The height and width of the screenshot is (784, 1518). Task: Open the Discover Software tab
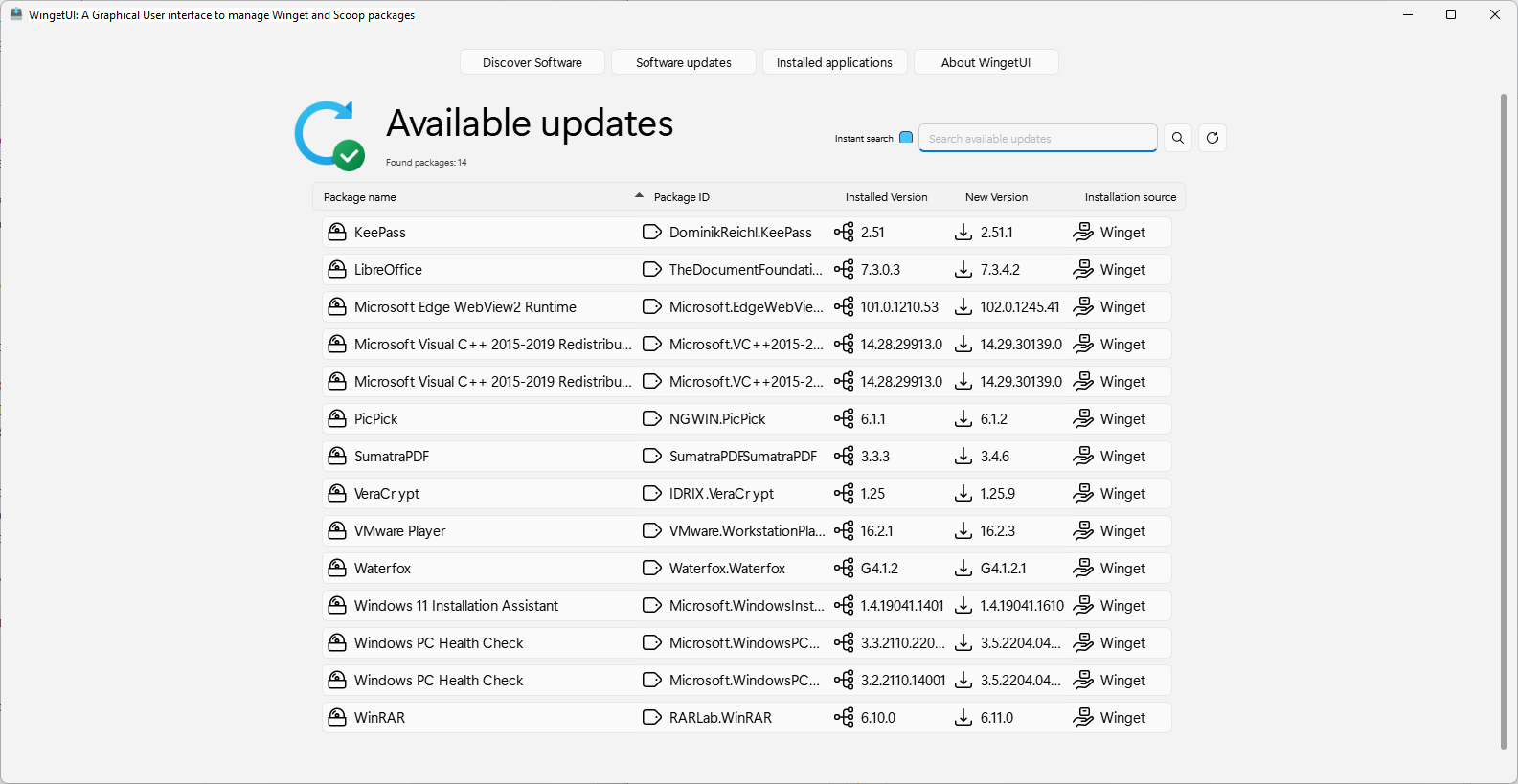coord(532,62)
